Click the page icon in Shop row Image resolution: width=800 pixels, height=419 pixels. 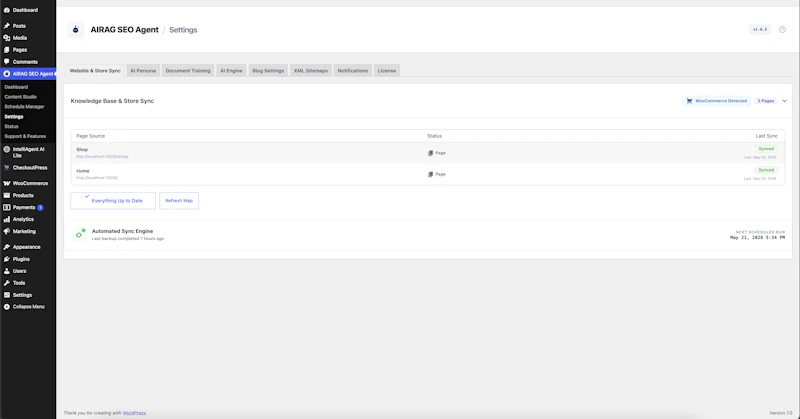[430, 153]
